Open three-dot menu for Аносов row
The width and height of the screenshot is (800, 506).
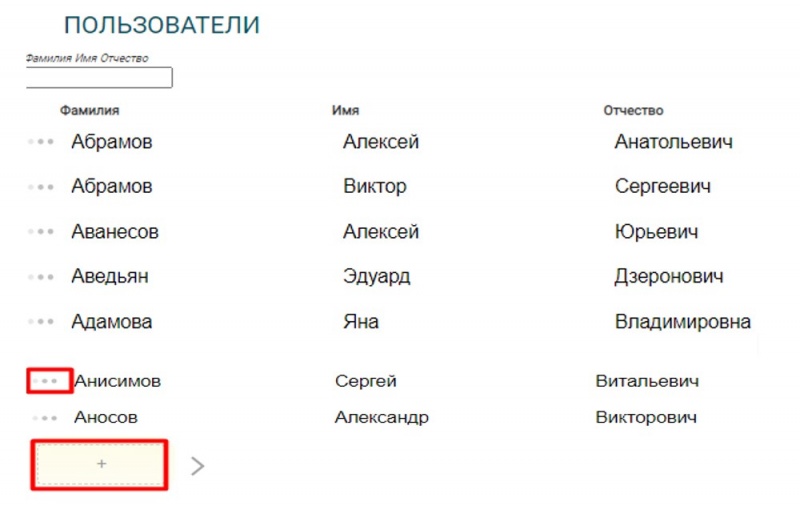(45, 417)
